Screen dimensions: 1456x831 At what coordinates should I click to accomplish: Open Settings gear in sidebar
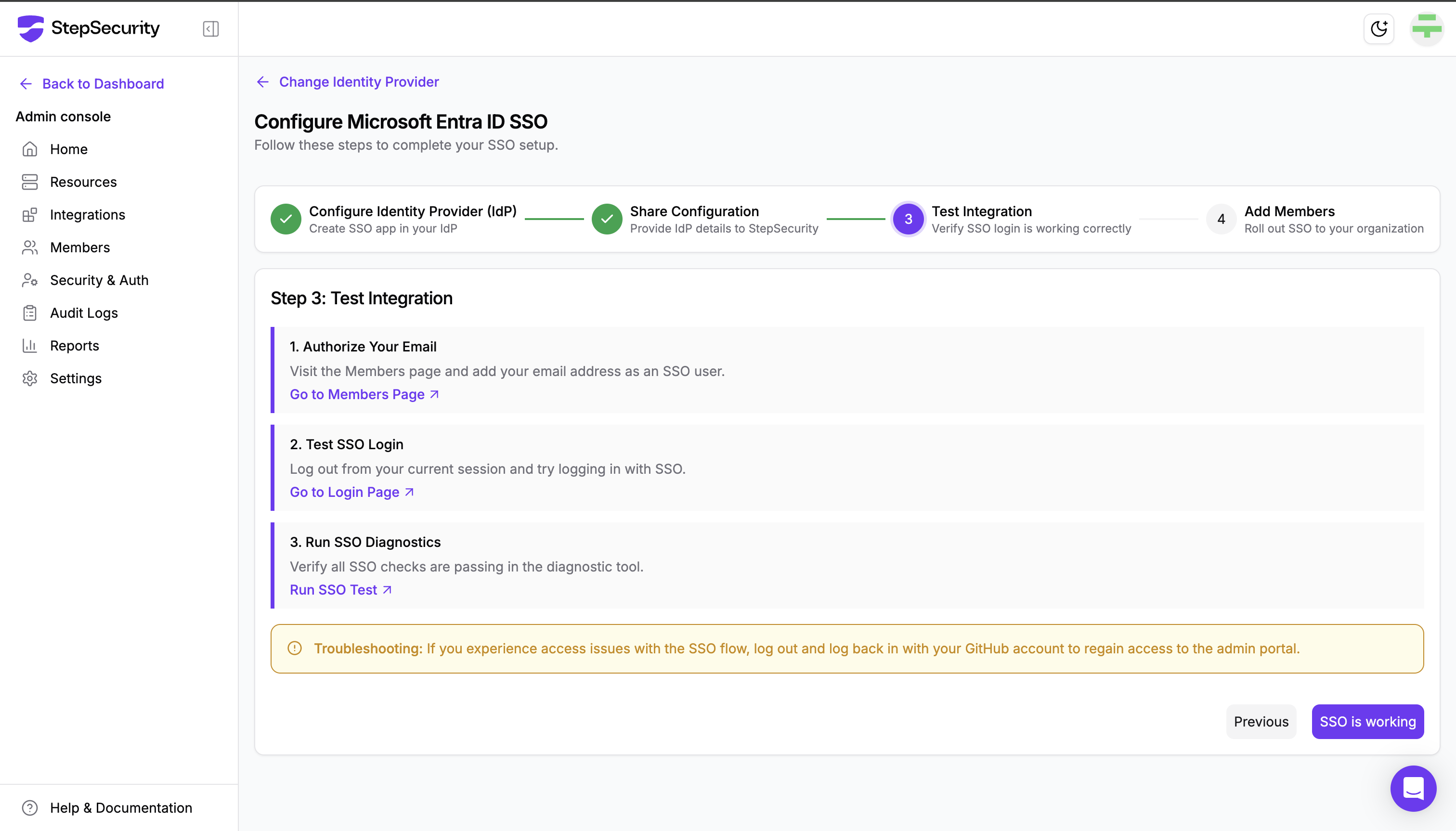pyautogui.click(x=30, y=378)
